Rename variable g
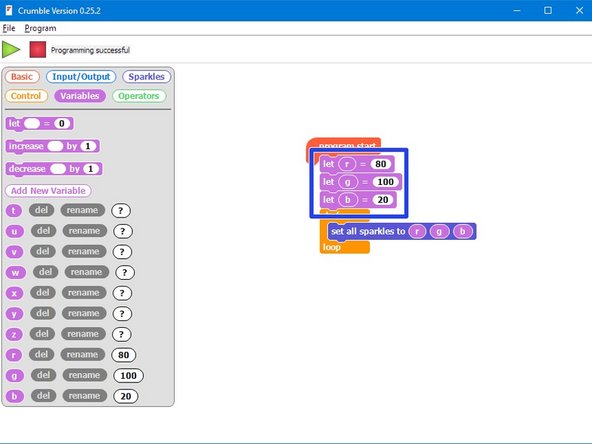Viewport: 592px width, 444px height. [84, 375]
